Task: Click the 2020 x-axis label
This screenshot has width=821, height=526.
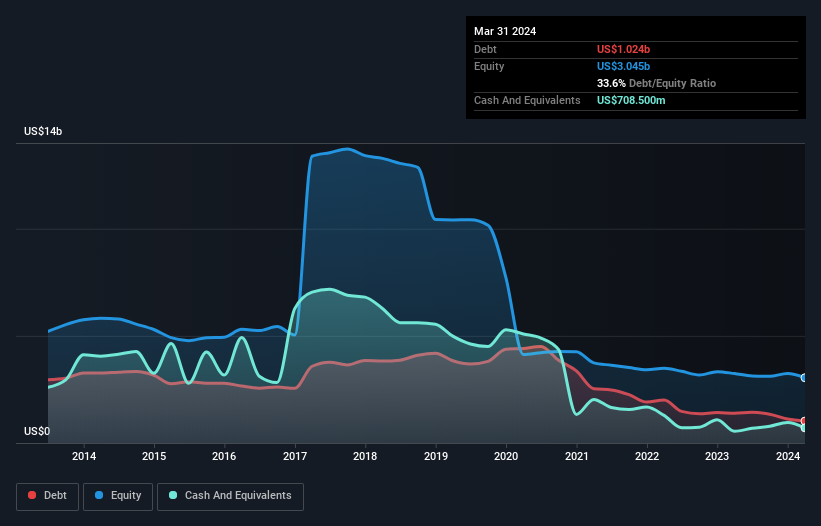Action: [506, 456]
